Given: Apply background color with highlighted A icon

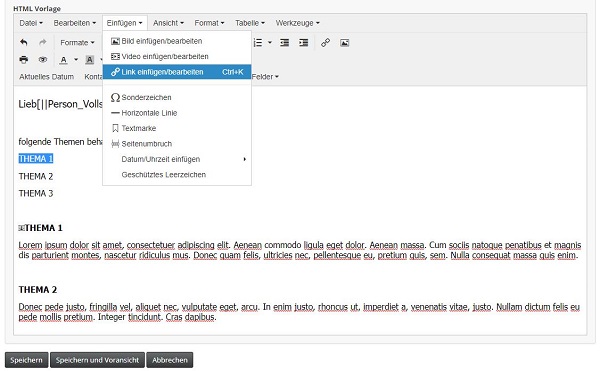Looking at the screenshot, I should pyautogui.click(x=90, y=60).
